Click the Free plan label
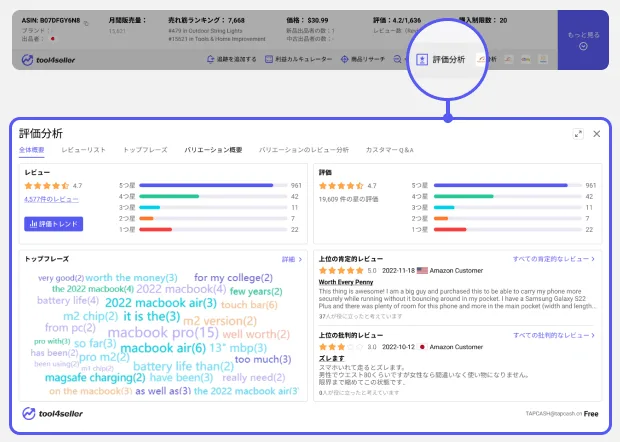The height and width of the screenshot is (442, 620). coord(591,414)
